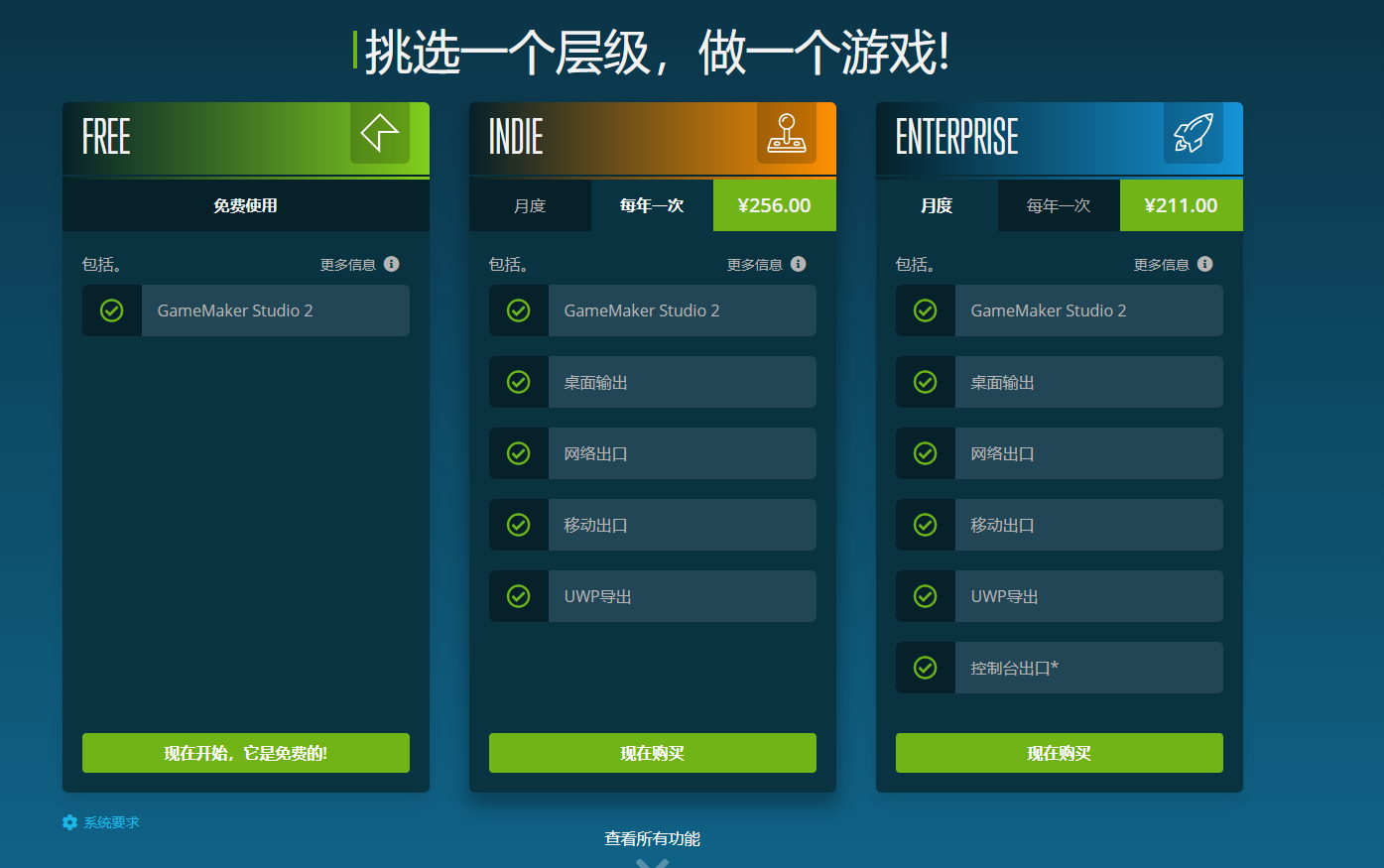
Task: Click the INDIE tier joystick icon
Action: (787, 133)
